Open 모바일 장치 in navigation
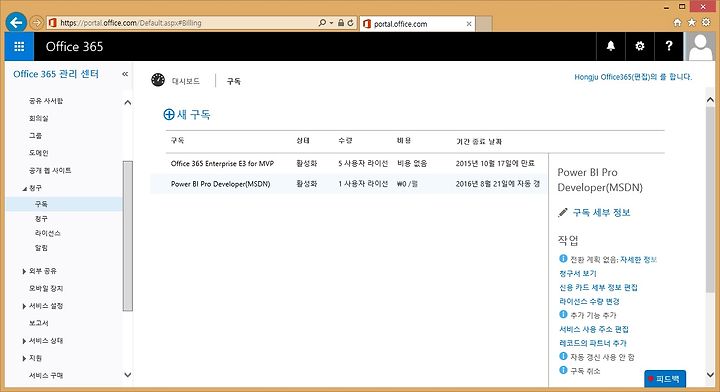The width and height of the screenshot is (720, 392). pos(46,288)
